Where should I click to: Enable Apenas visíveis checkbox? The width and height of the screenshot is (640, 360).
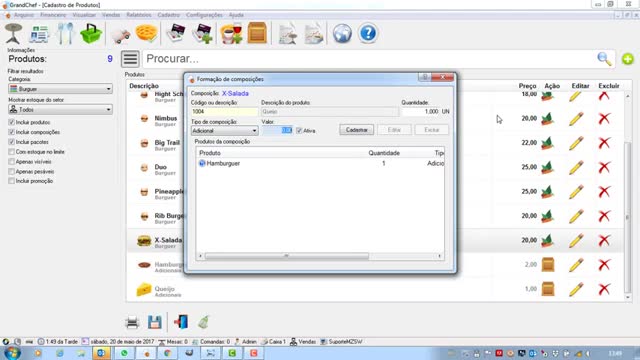11,162
